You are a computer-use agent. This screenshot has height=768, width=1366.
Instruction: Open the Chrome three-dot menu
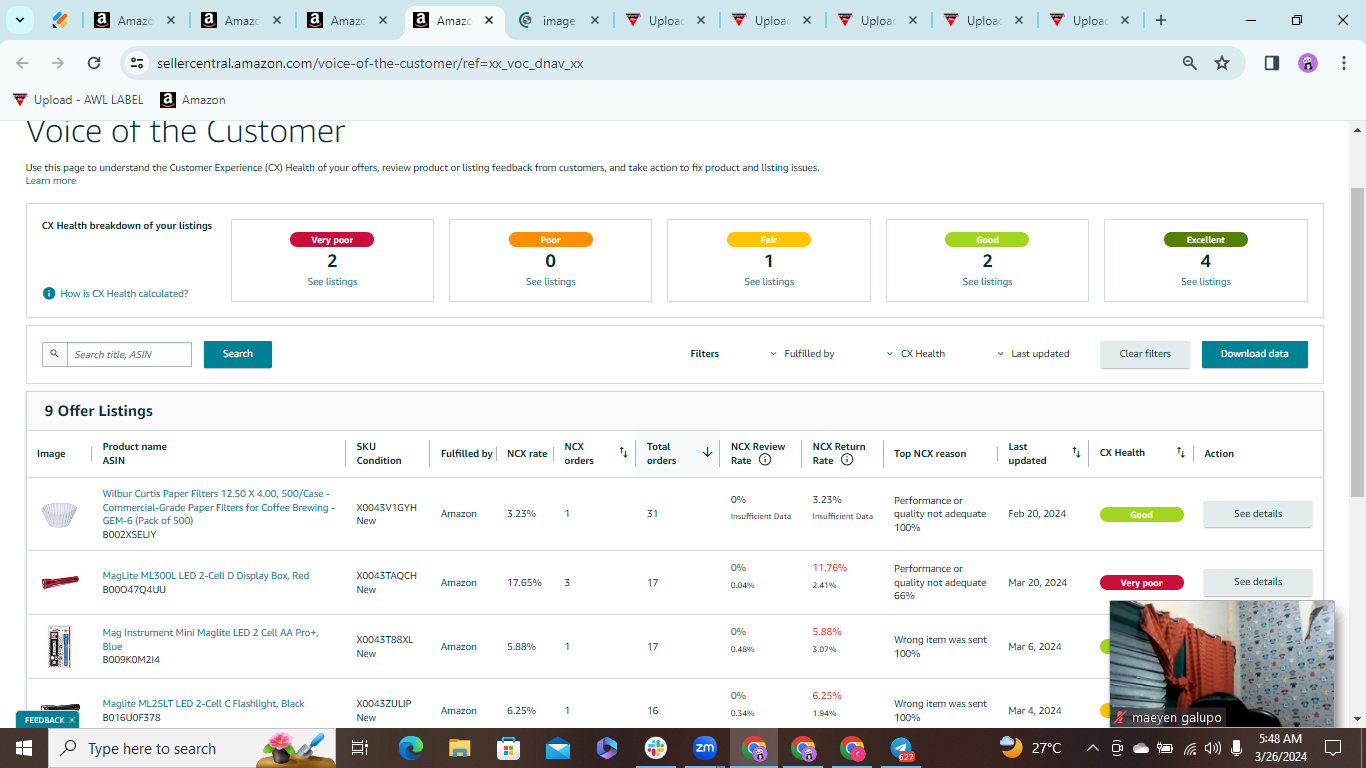point(1343,63)
